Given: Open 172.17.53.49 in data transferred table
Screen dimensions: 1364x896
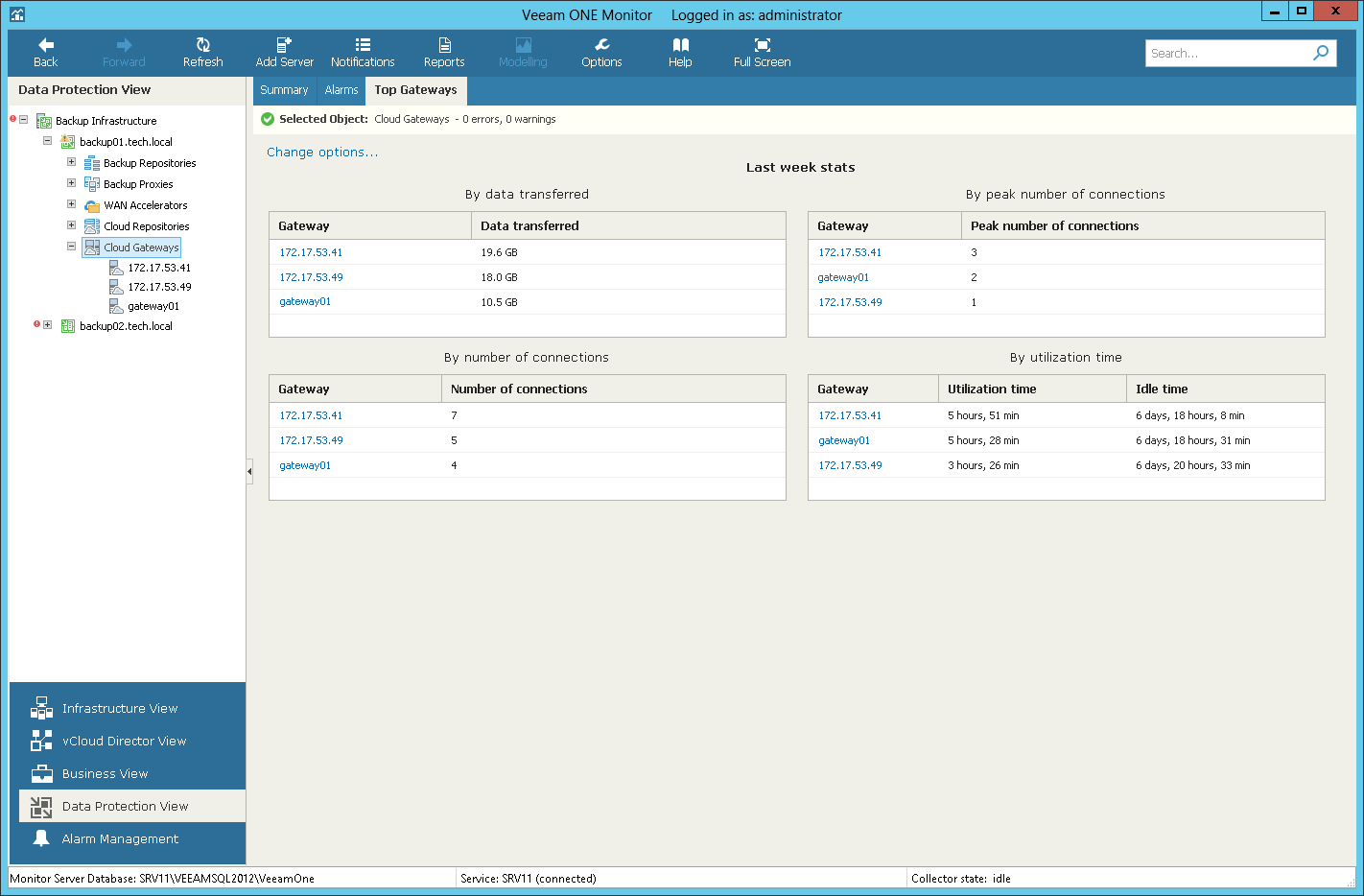Looking at the screenshot, I should [x=311, y=277].
